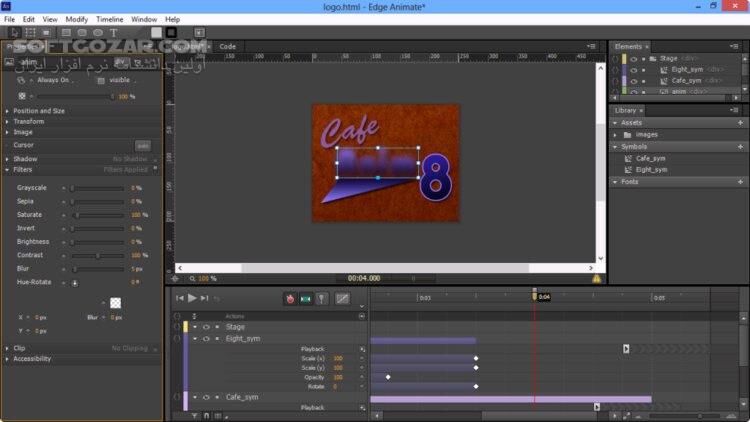The height and width of the screenshot is (422, 750).
Task: Click the layout preferences toolbar icon
Action: coord(199,33)
